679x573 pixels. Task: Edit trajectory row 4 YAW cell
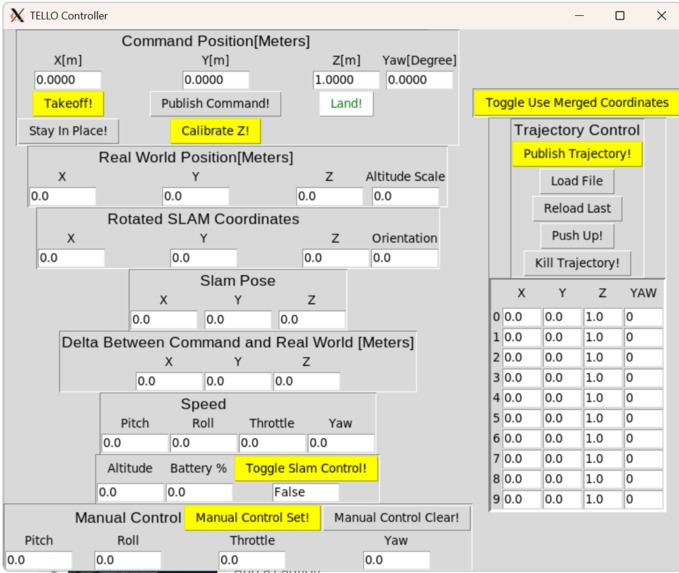pyautogui.click(x=643, y=398)
